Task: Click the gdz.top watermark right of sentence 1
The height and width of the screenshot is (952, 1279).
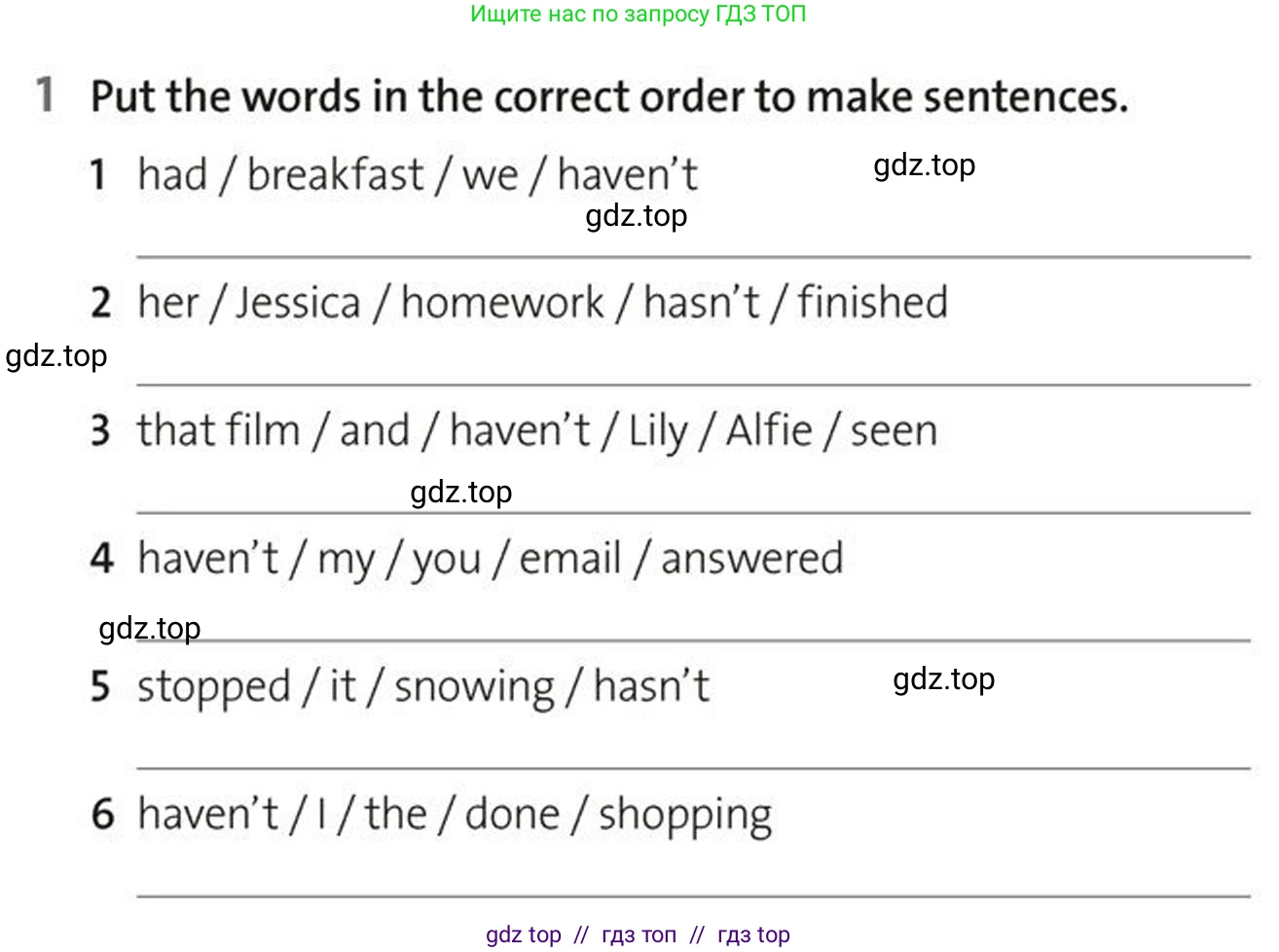Action: click(925, 165)
